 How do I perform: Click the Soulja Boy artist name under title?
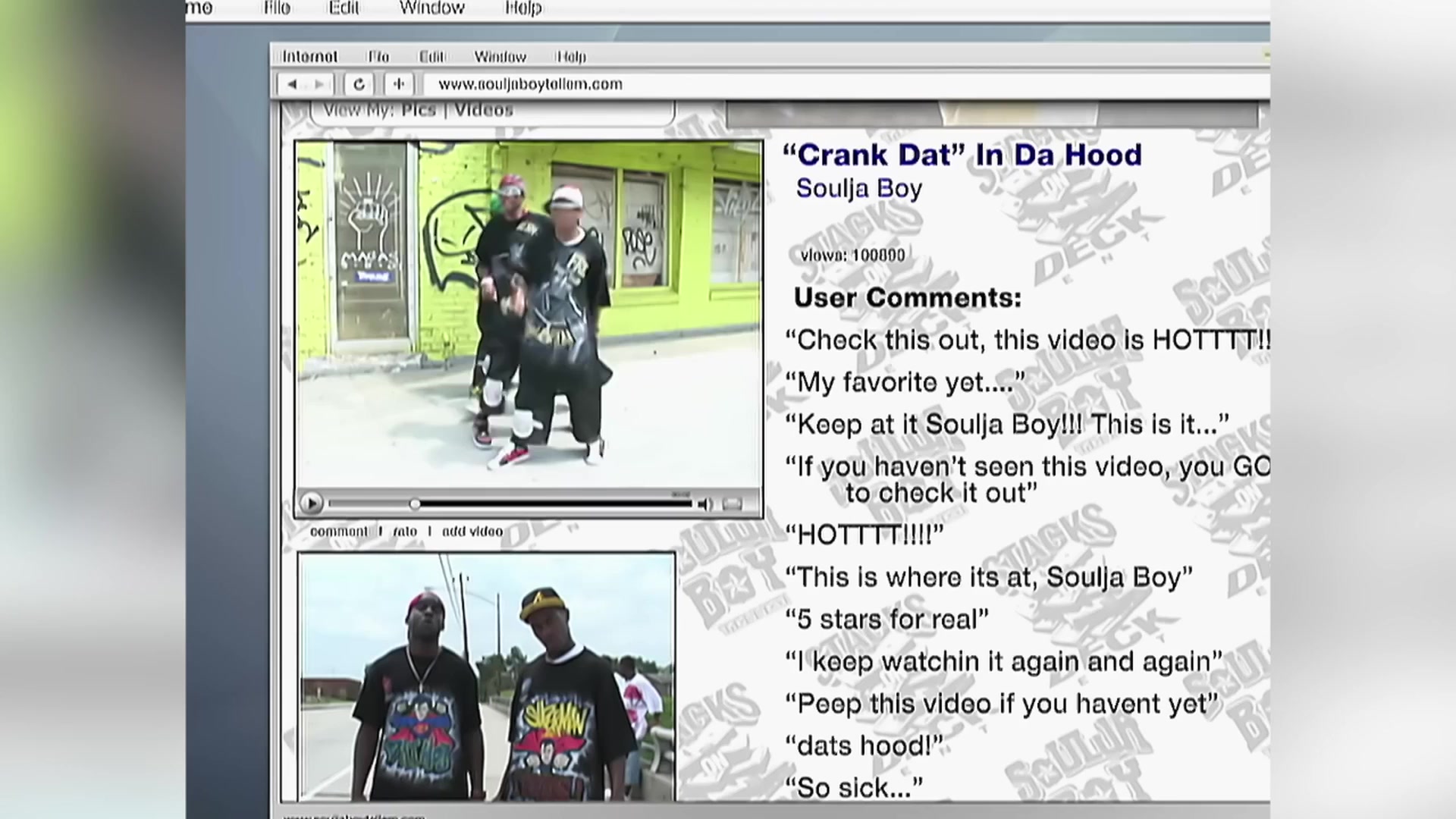(859, 188)
